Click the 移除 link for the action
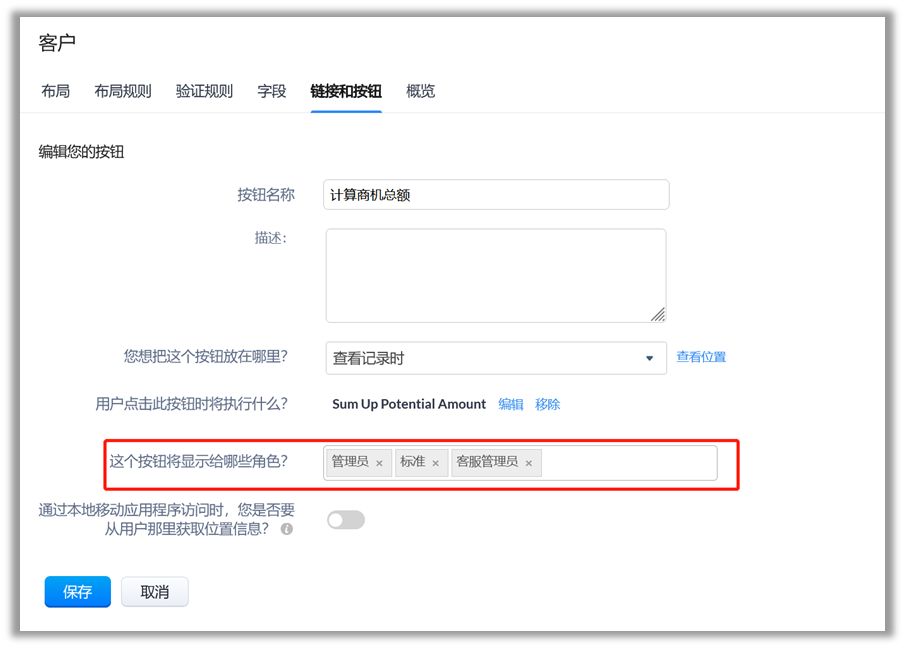 tap(548, 404)
